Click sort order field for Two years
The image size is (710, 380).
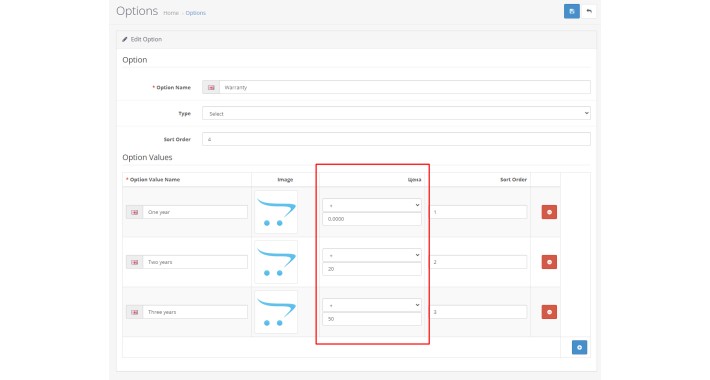point(478,262)
